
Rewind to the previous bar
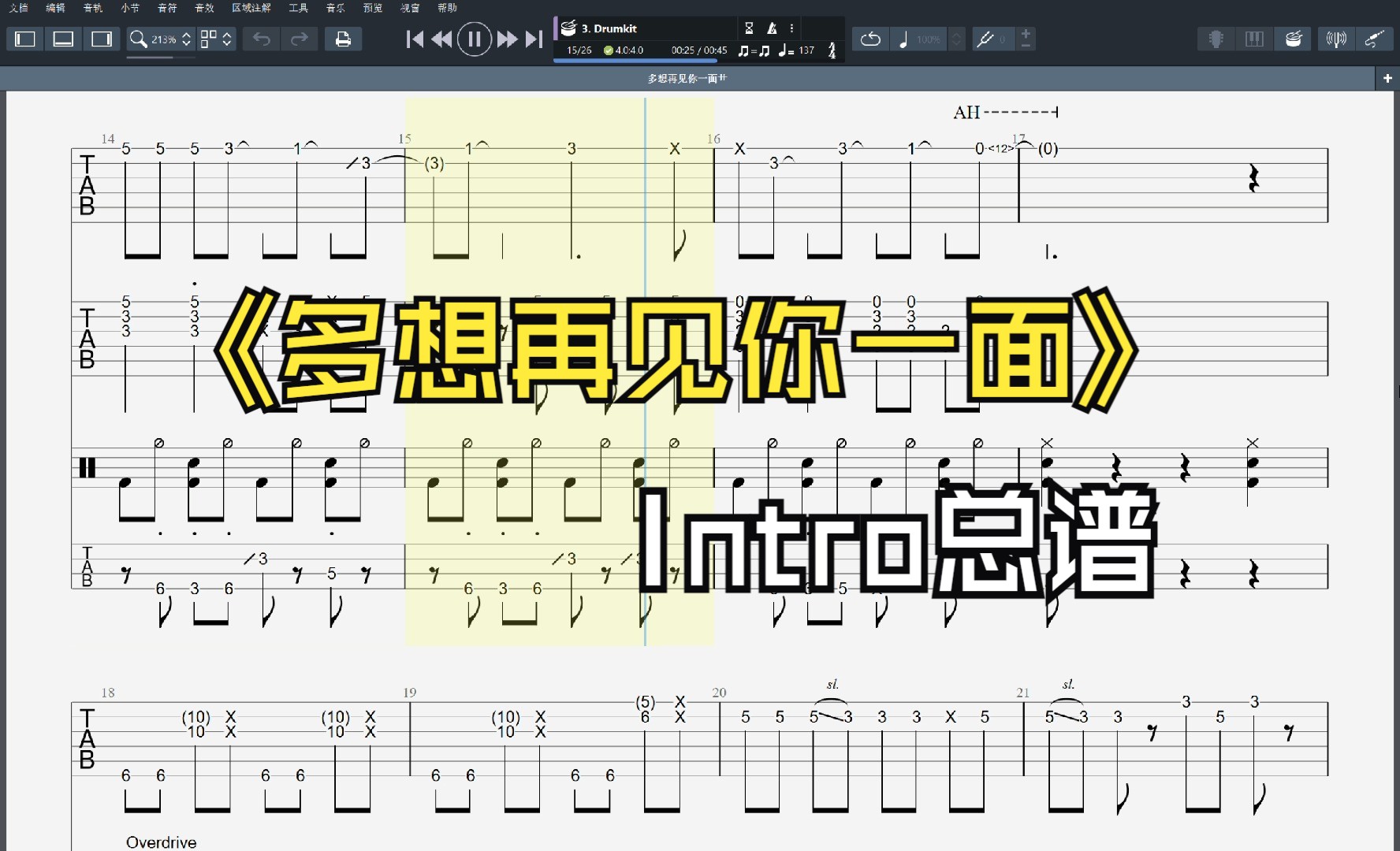(x=441, y=39)
